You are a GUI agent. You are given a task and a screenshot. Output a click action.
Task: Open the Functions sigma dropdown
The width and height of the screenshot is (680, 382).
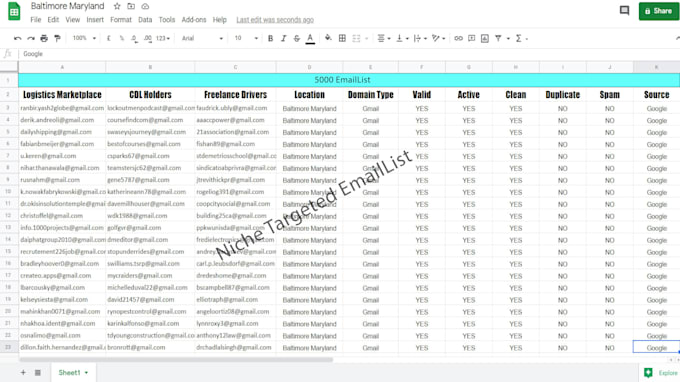(x=521, y=38)
